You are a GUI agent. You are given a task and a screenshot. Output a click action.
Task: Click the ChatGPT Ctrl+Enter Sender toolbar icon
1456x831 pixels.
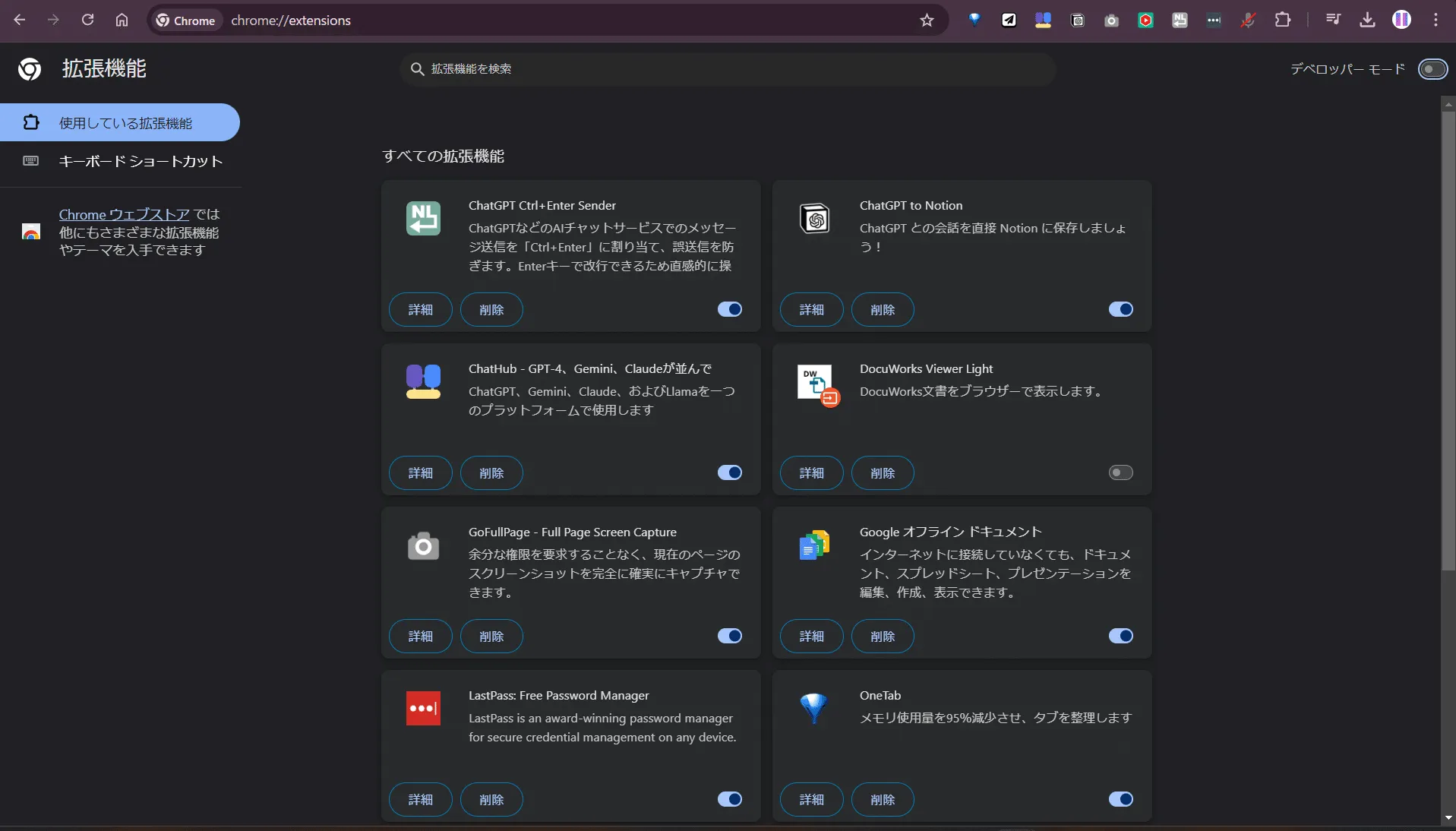(x=1180, y=20)
